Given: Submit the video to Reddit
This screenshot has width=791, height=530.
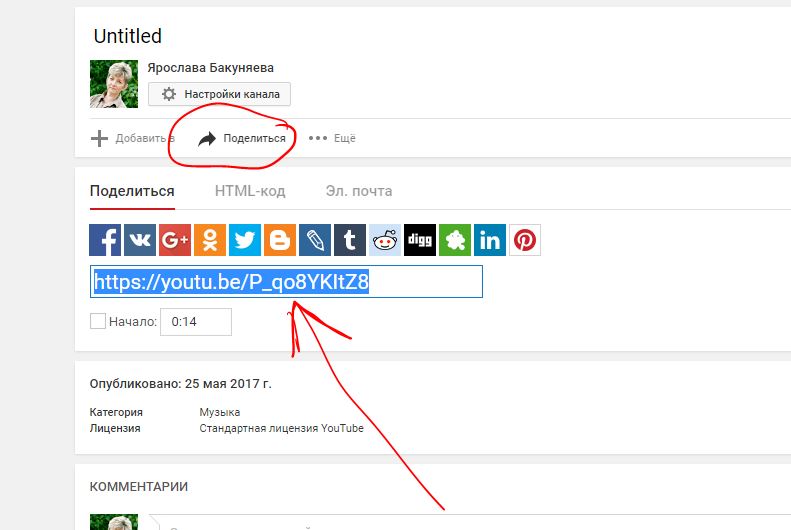Looking at the screenshot, I should [x=385, y=240].
